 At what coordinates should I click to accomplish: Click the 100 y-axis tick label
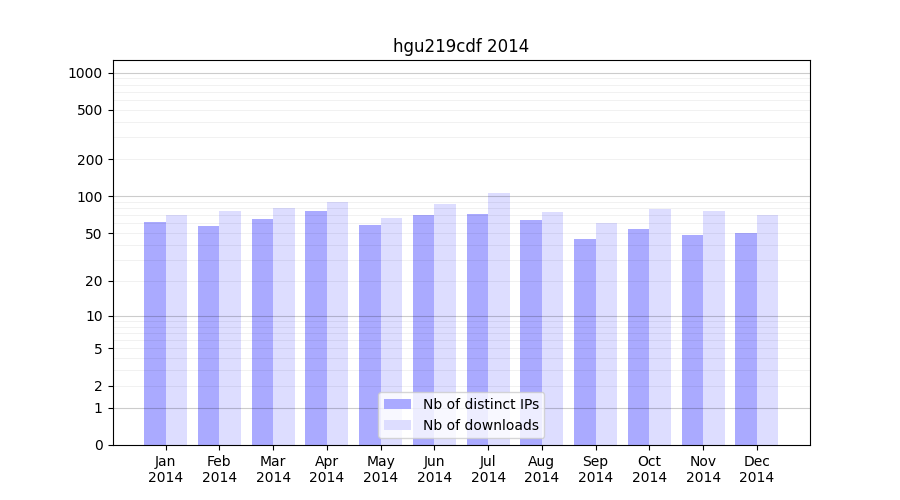(89, 197)
